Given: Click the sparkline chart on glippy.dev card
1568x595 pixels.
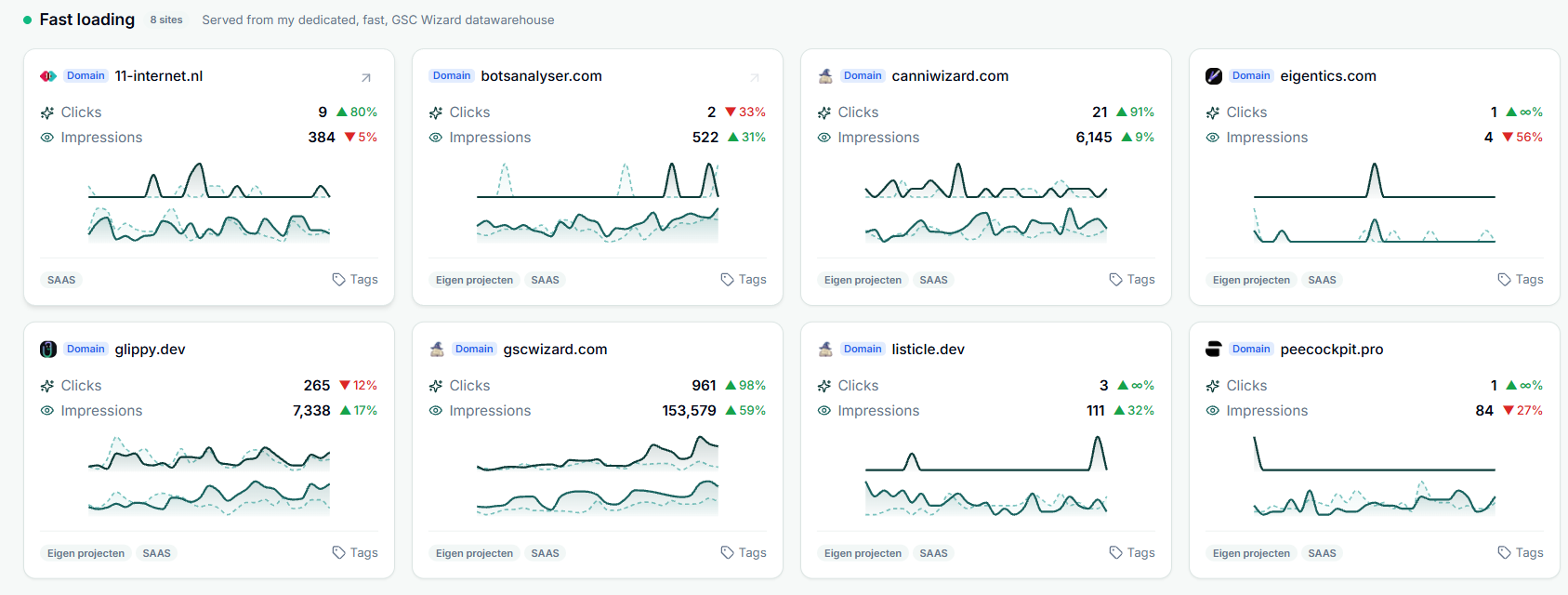Looking at the screenshot, I should 209,475.
